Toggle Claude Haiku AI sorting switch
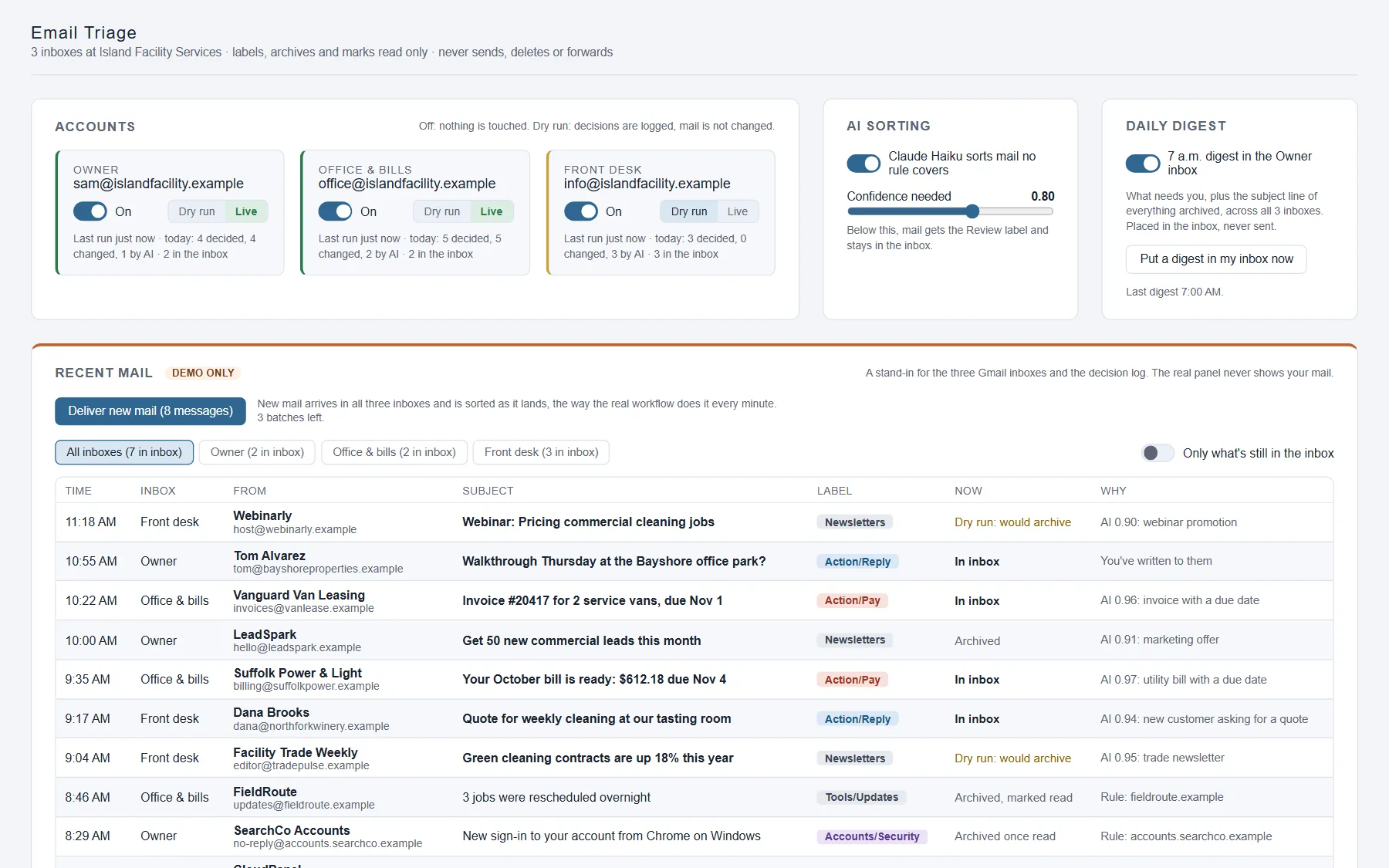This screenshot has width=1389, height=868. pyautogui.click(x=863, y=164)
